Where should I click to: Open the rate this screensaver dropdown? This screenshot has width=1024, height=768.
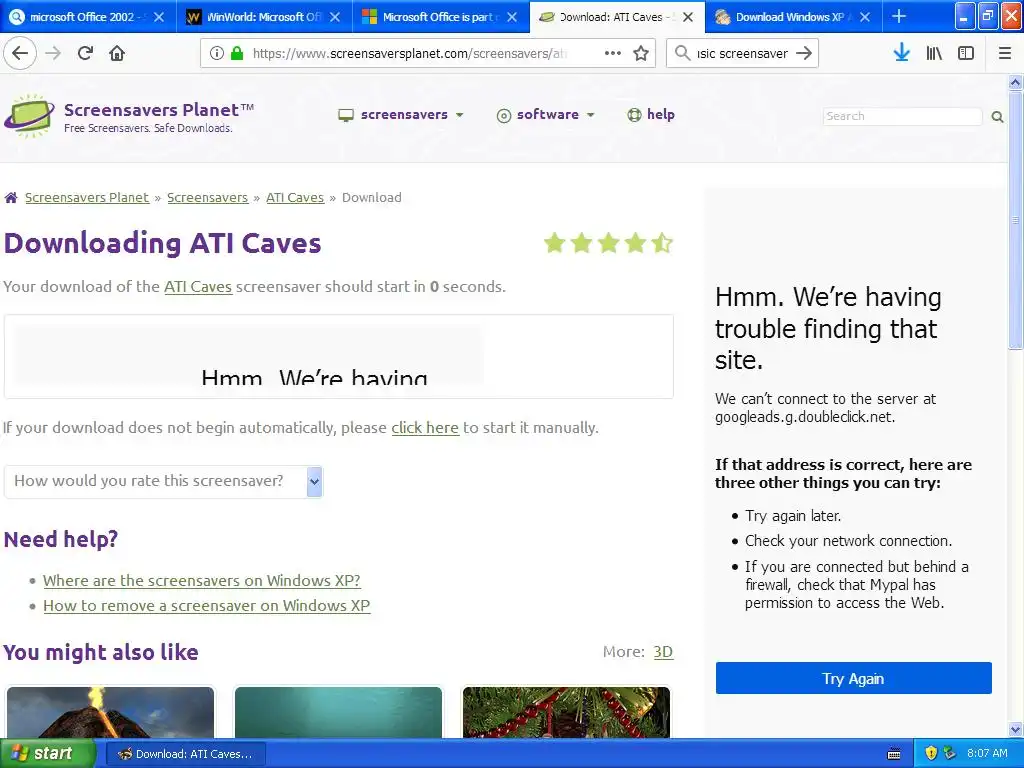pyautogui.click(x=163, y=481)
